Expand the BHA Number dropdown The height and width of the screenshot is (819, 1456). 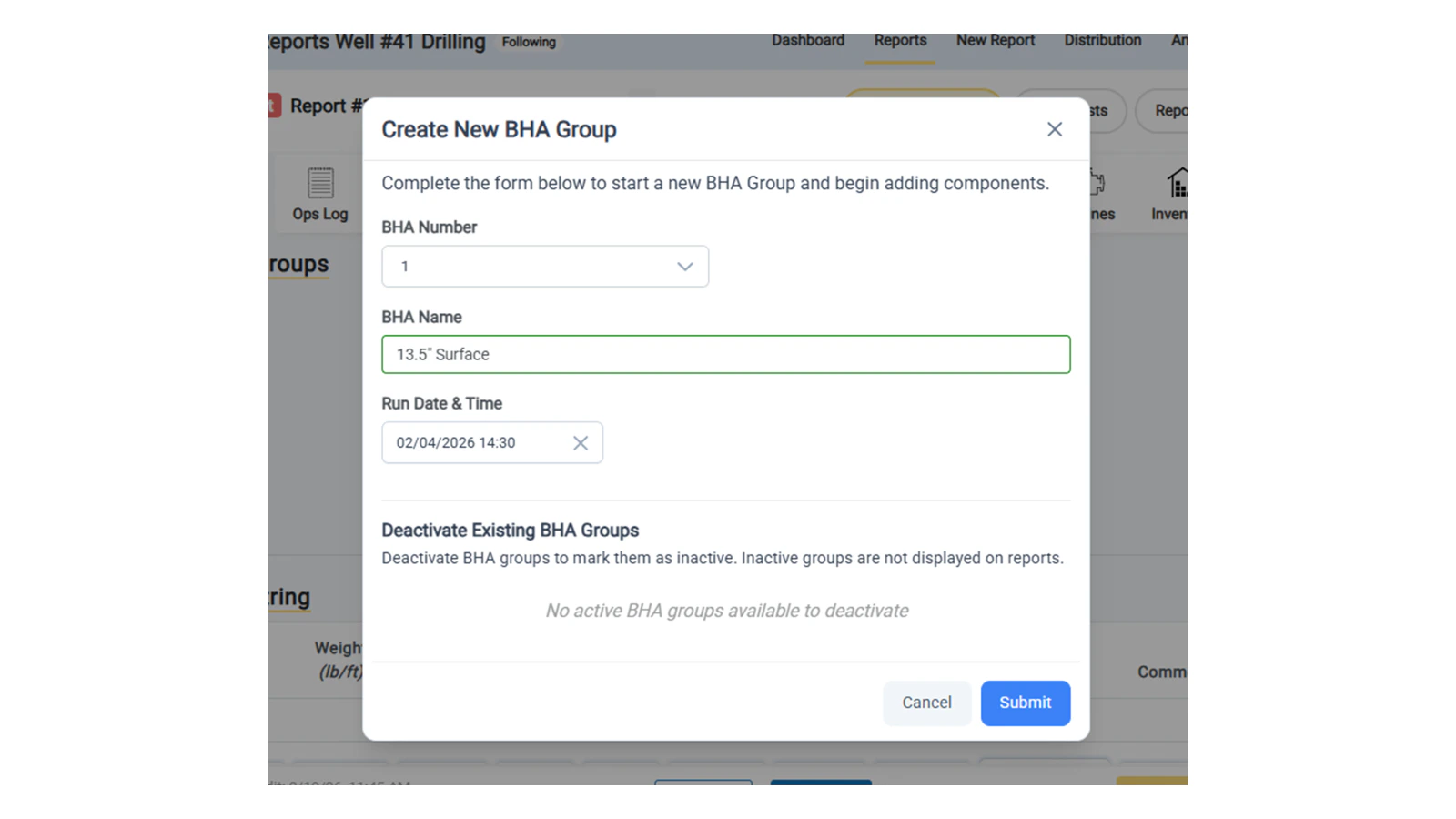[x=684, y=266]
